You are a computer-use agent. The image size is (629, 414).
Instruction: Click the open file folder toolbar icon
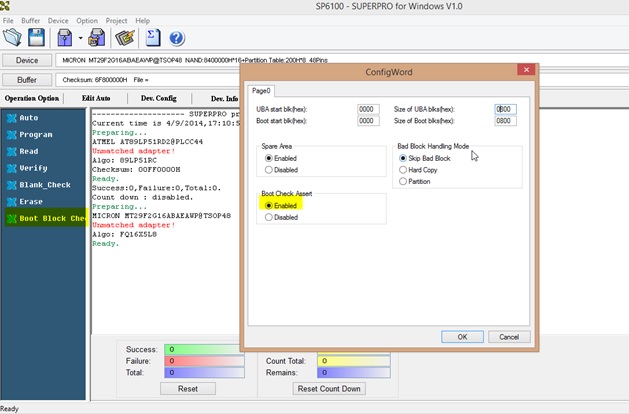click(13, 38)
